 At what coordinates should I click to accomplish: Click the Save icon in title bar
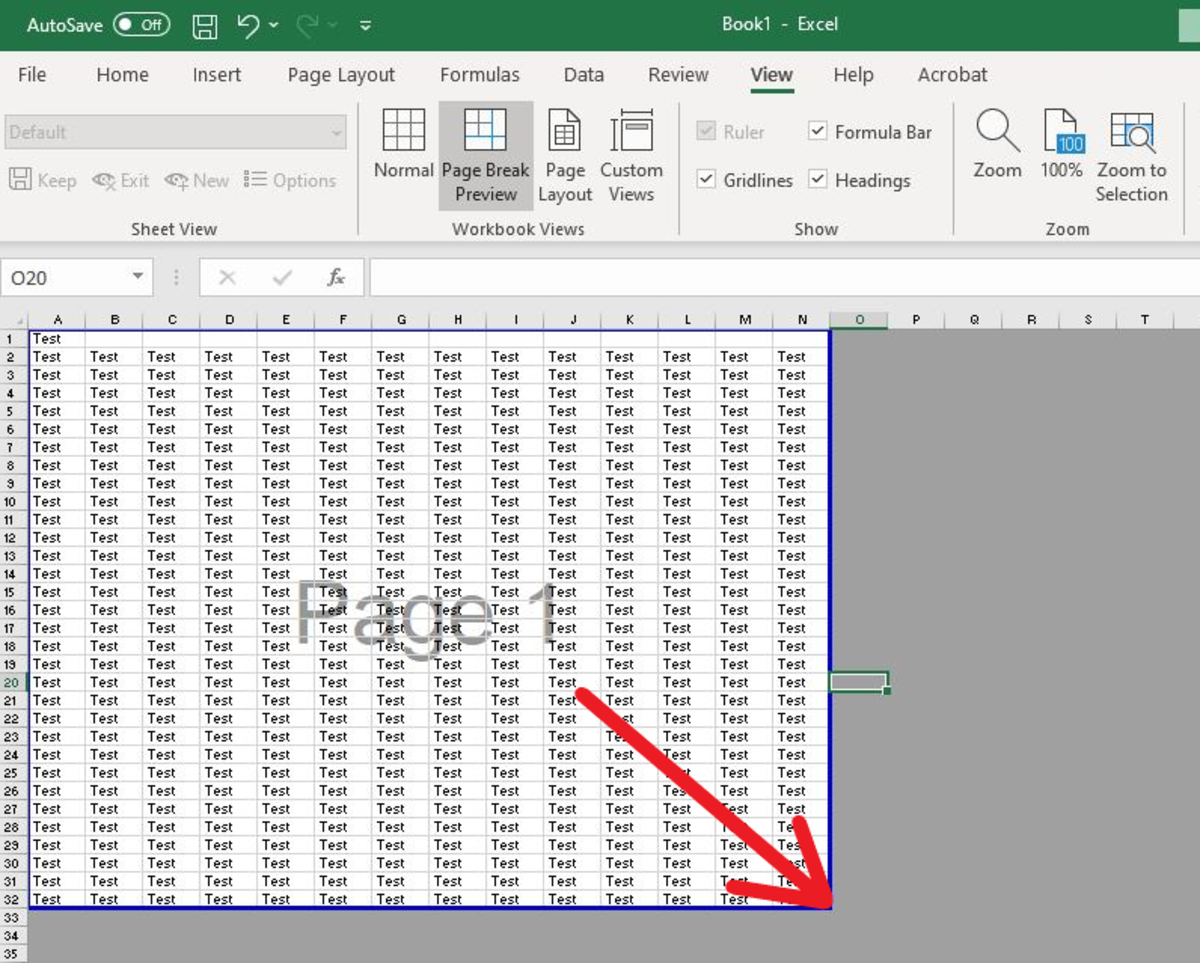coord(205,25)
